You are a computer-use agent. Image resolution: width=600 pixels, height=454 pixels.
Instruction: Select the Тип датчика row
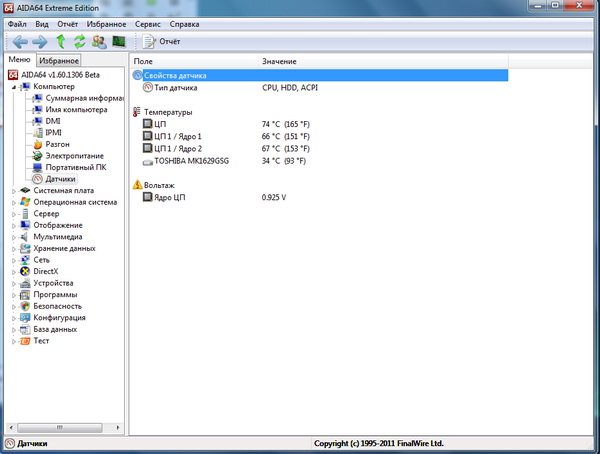click(320, 88)
